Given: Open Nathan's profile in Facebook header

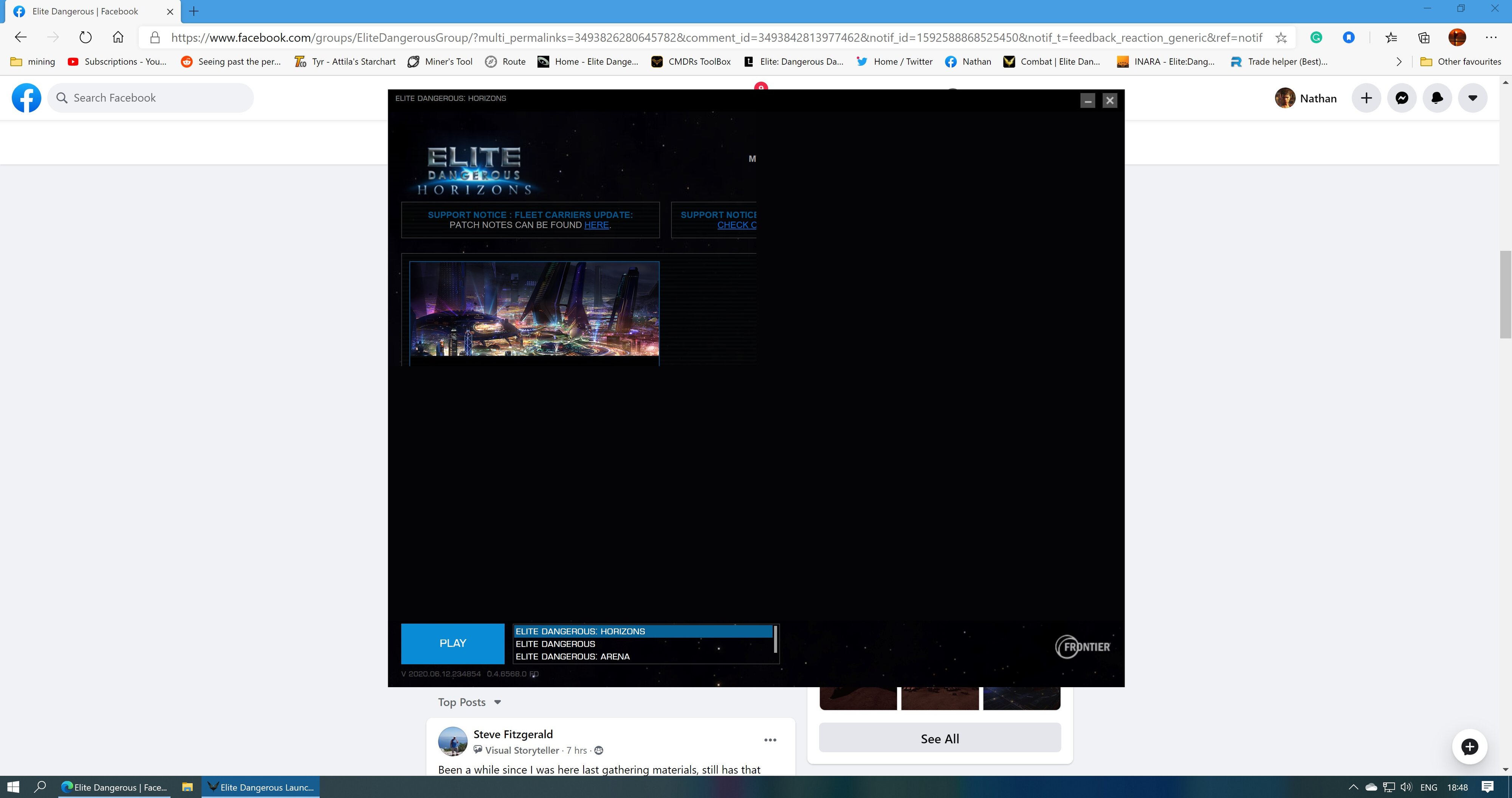Looking at the screenshot, I should (x=1306, y=98).
